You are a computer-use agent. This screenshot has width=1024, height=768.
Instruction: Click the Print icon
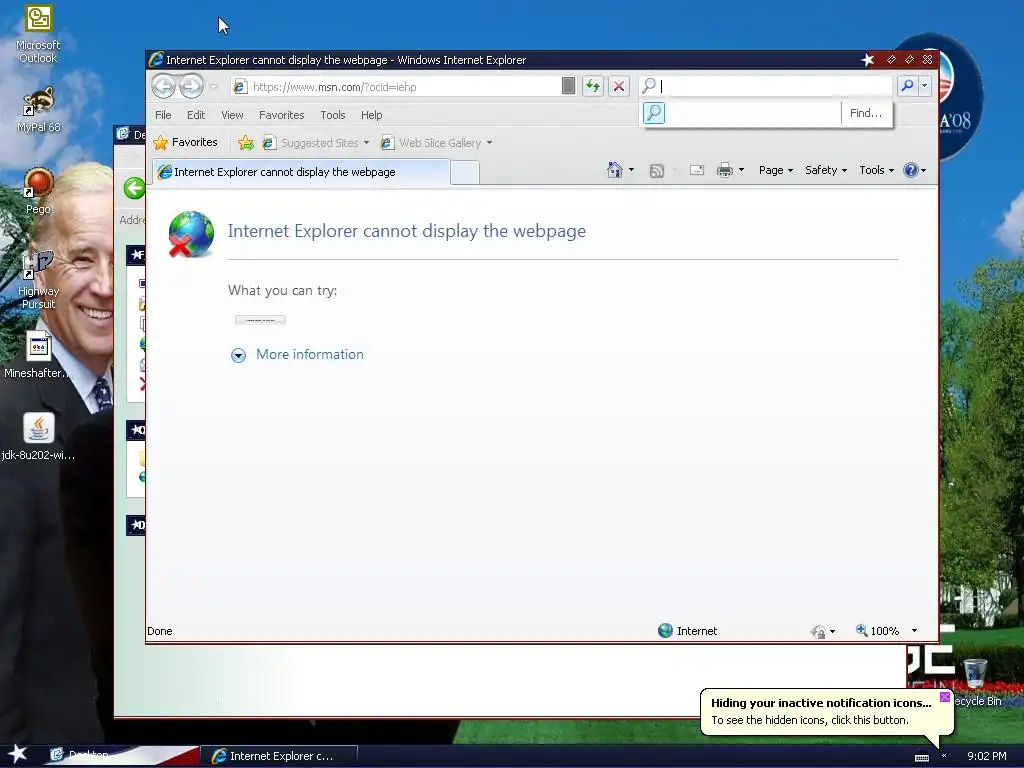725,170
